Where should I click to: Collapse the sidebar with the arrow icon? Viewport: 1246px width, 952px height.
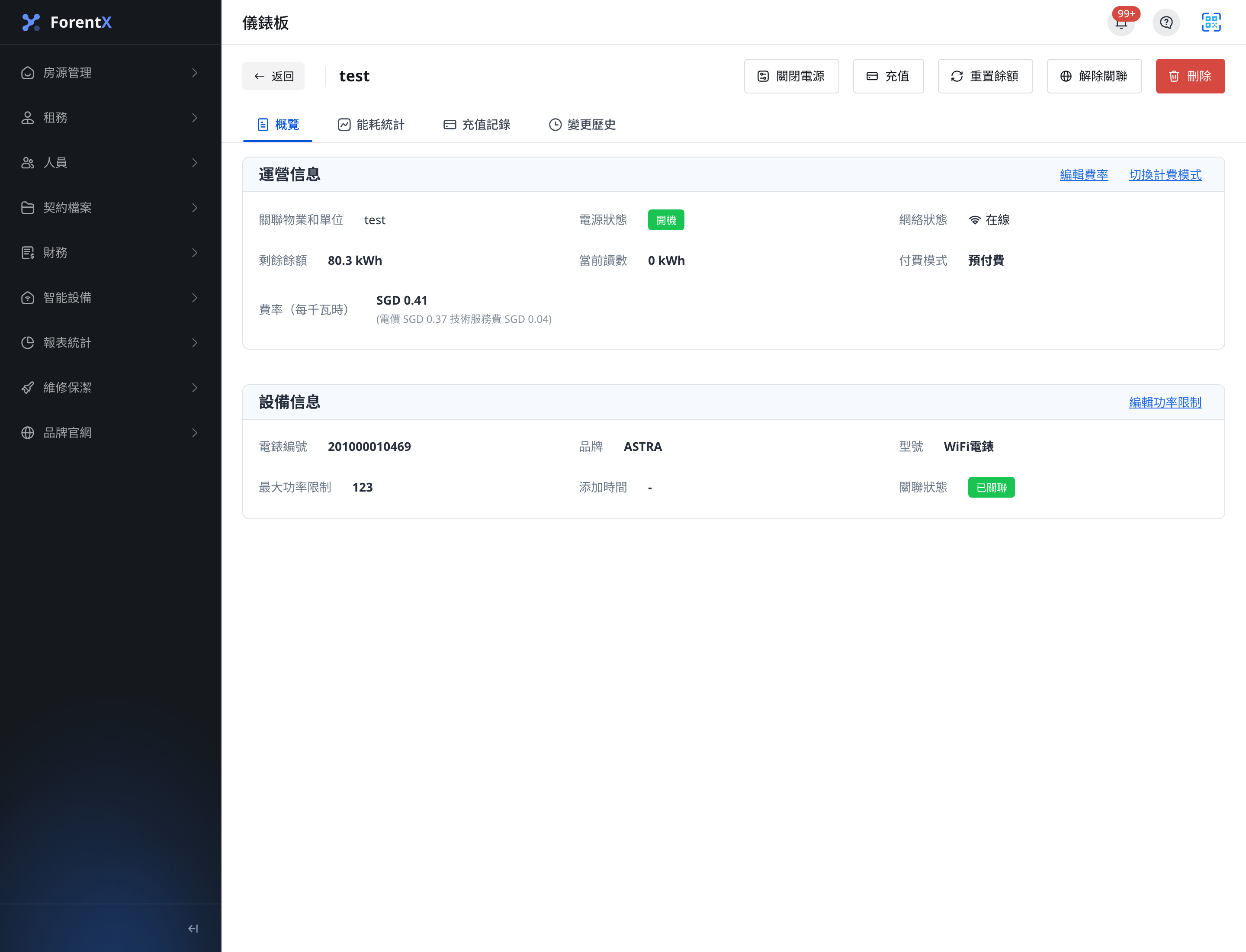[x=193, y=928]
